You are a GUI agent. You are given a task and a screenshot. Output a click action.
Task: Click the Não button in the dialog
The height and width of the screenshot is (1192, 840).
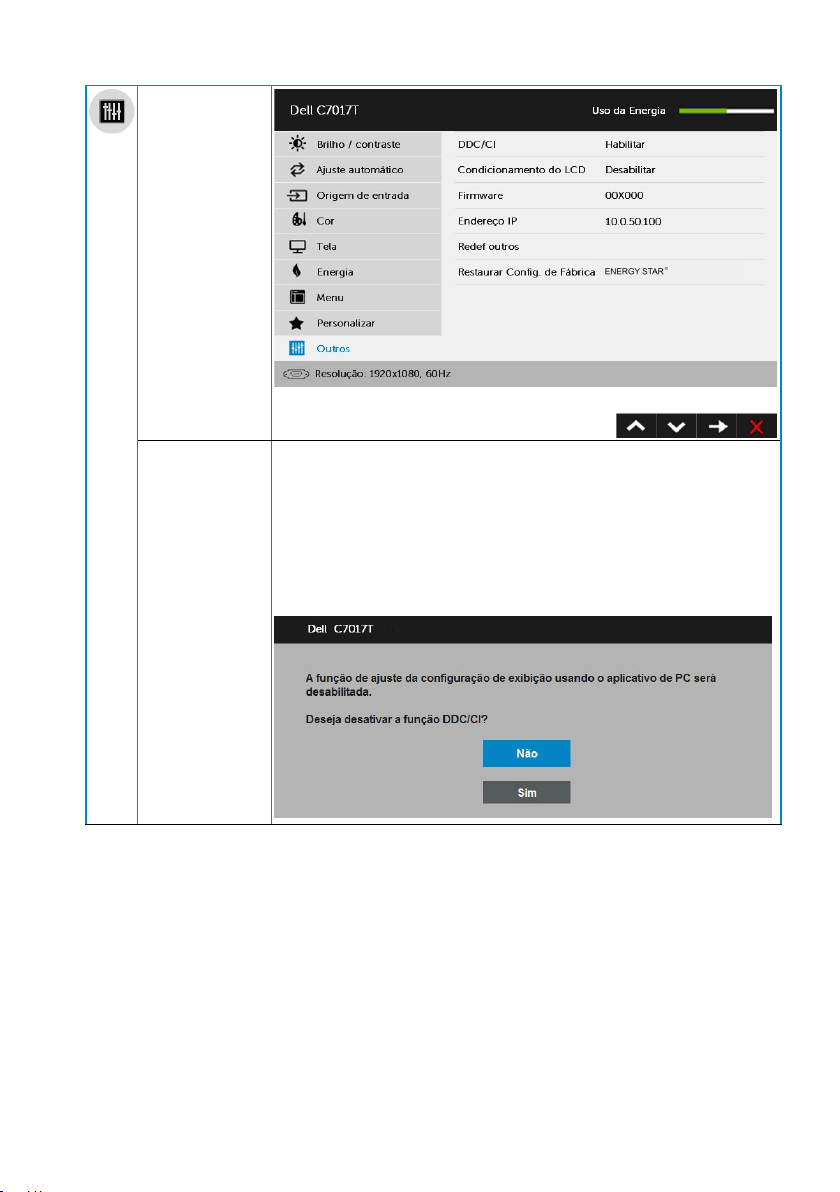click(526, 753)
